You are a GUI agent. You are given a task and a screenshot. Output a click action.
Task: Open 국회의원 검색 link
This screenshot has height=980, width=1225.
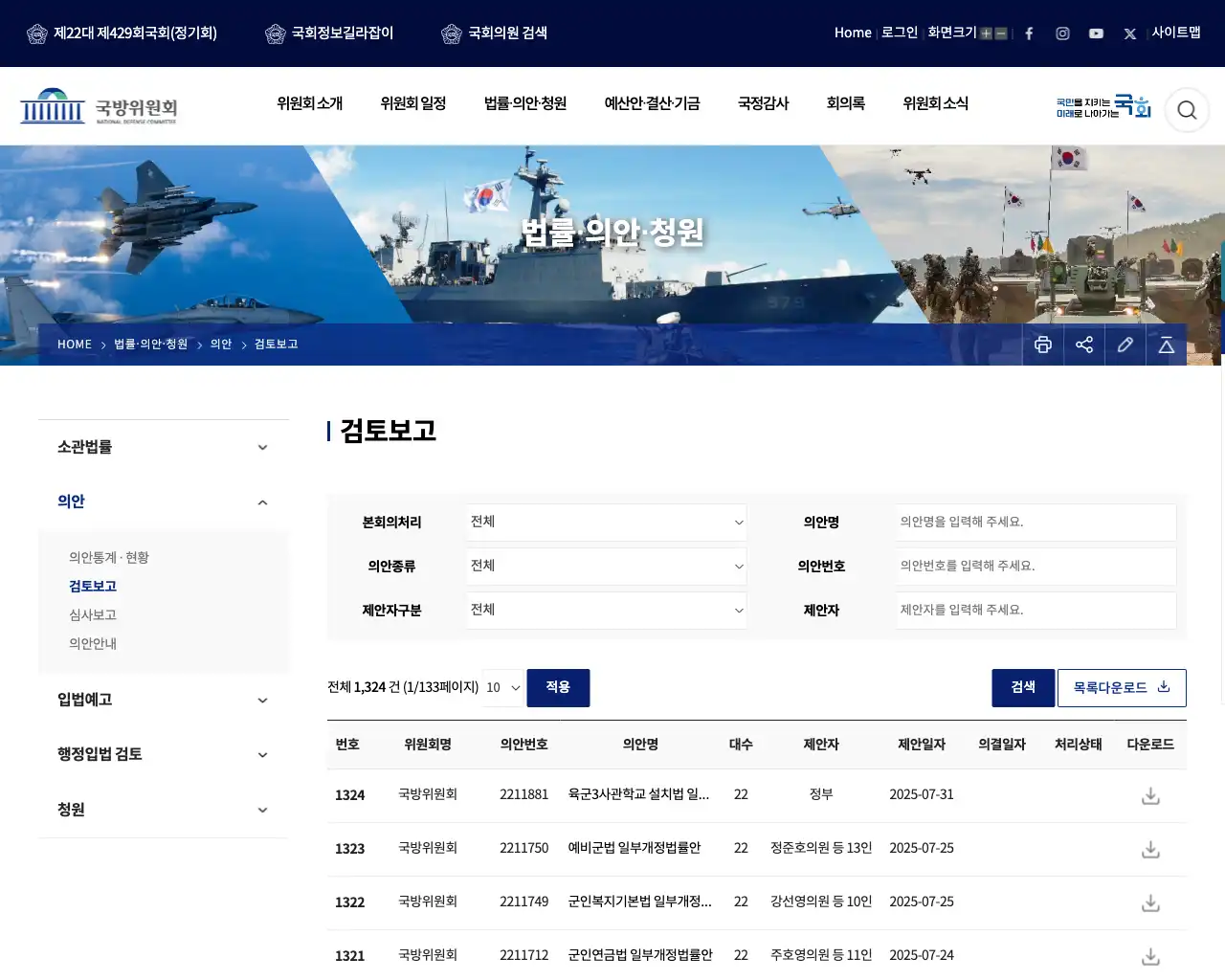[494, 33]
